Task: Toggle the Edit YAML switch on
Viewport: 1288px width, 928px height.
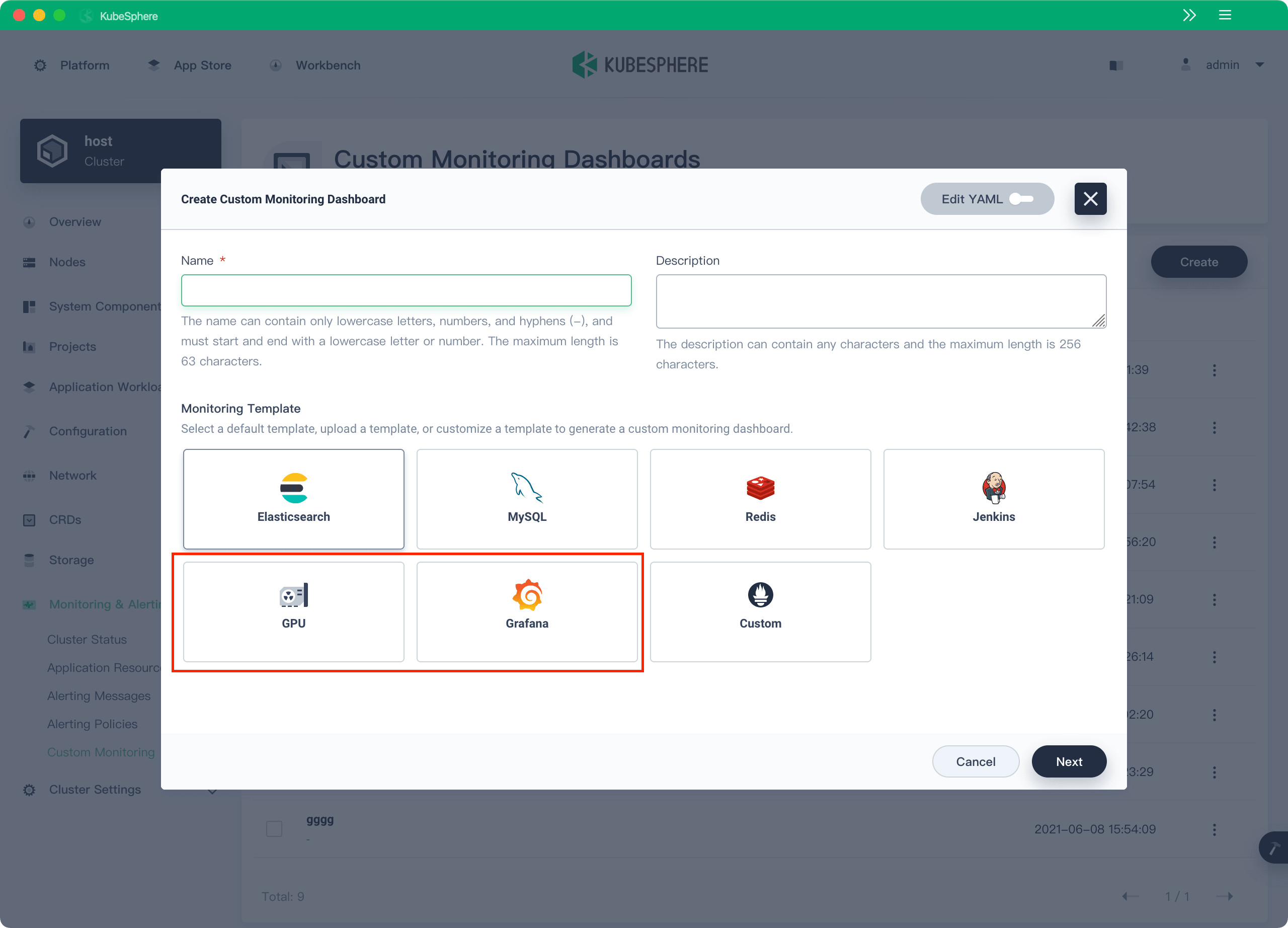Action: [x=1024, y=198]
